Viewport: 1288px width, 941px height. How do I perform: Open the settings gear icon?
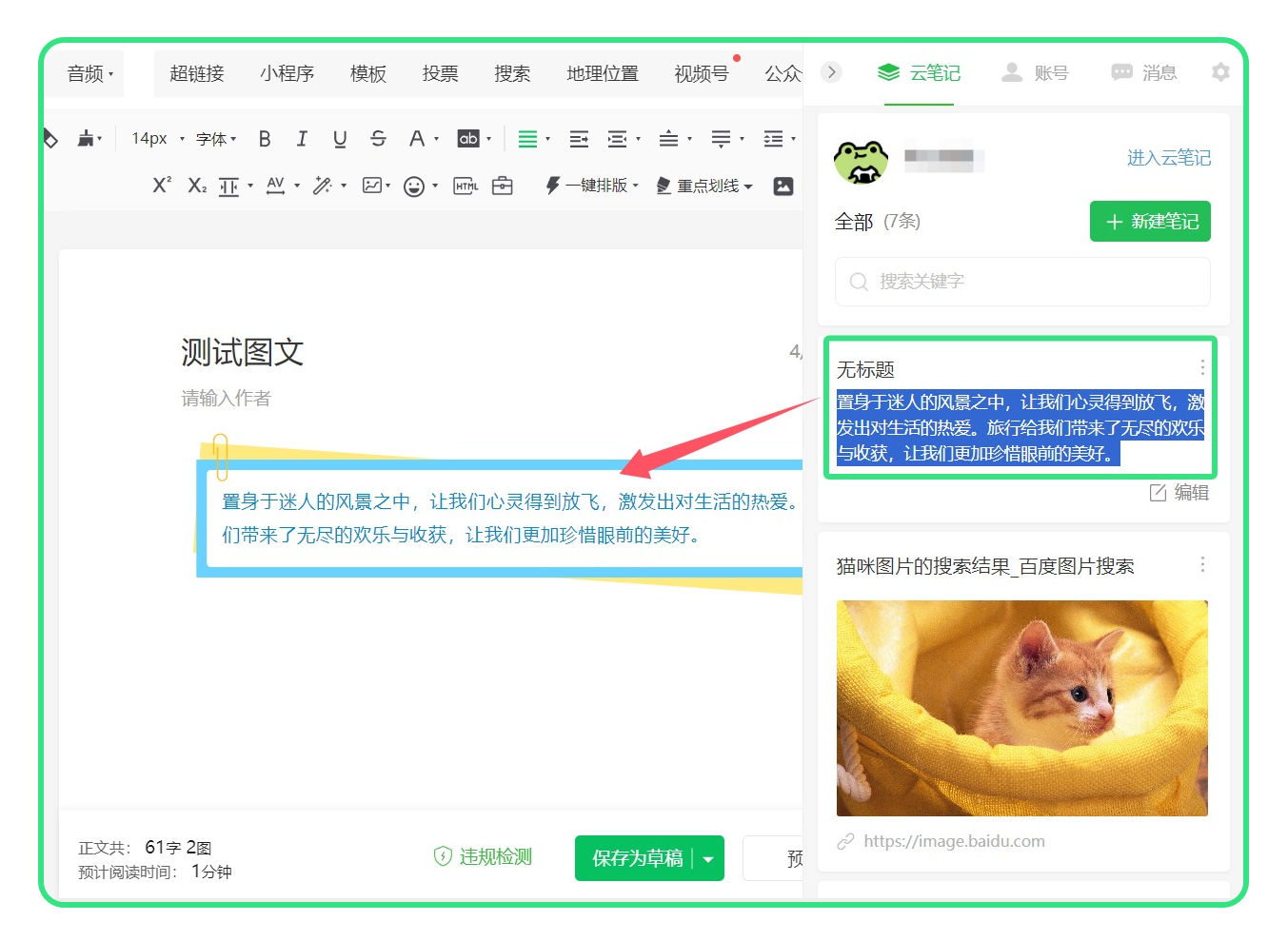point(1220,72)
